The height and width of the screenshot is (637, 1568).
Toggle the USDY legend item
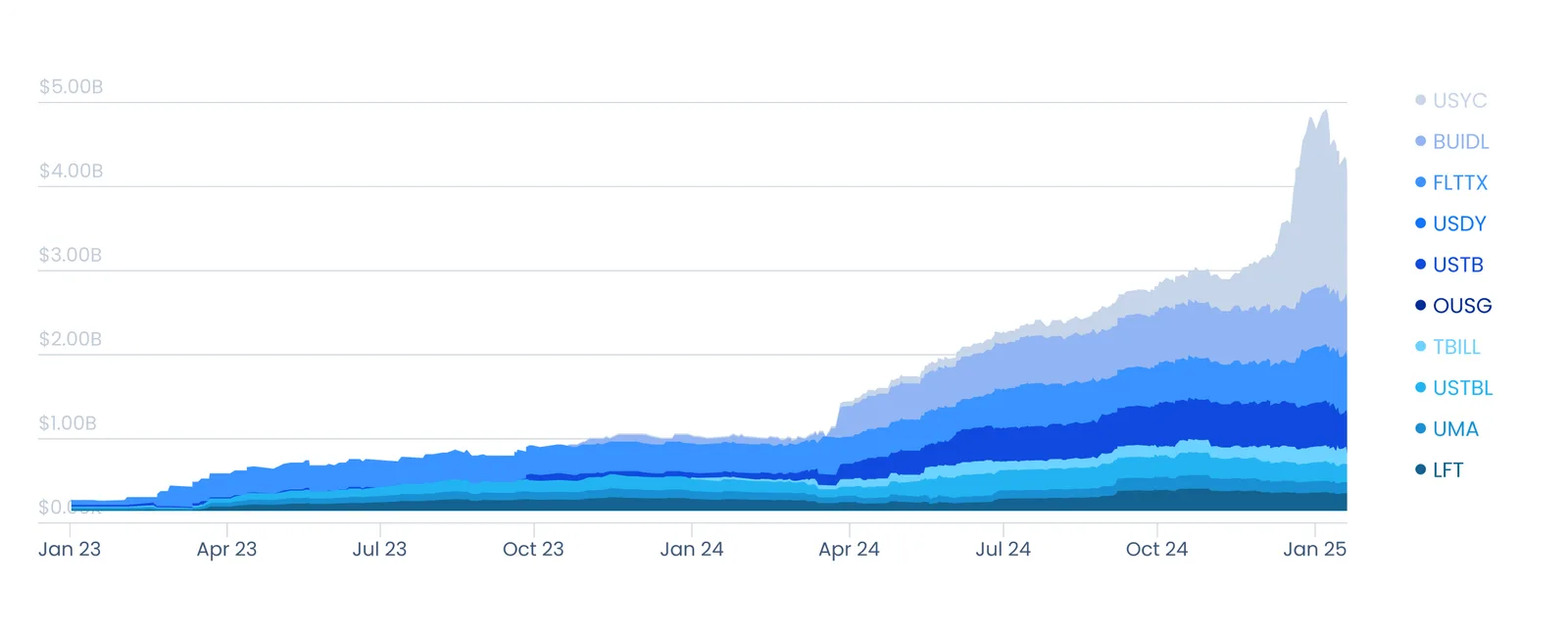pos(1450,223)
